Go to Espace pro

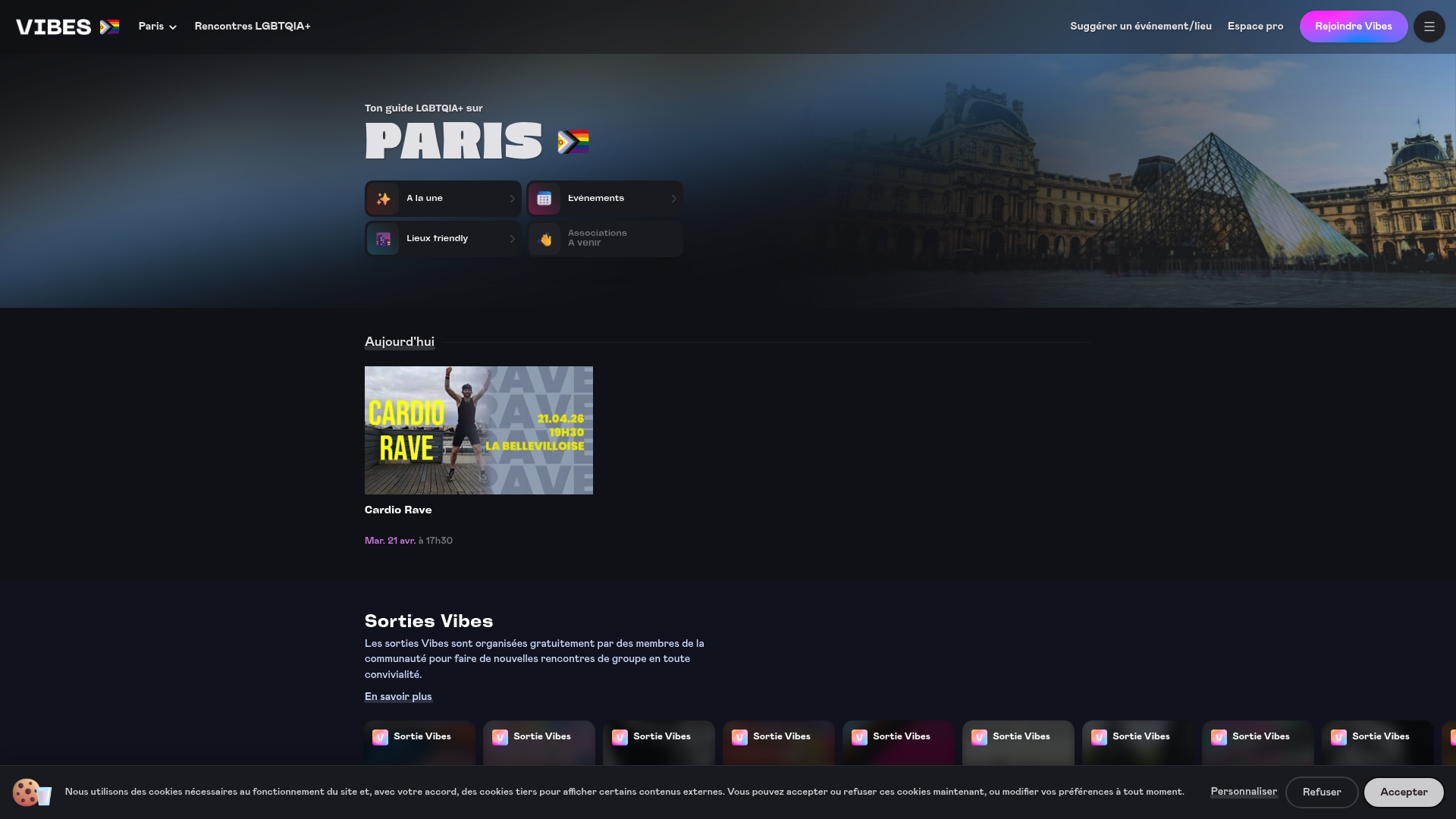[1255, 27]
